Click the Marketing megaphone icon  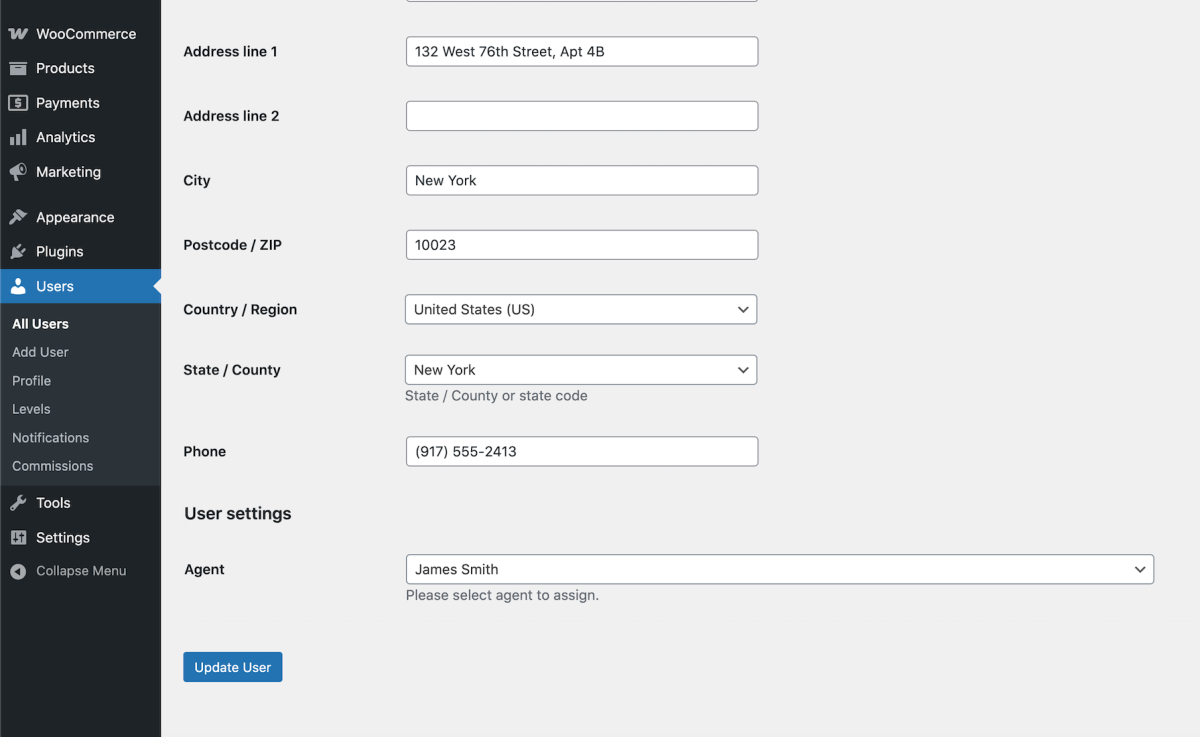click(18, 172)
